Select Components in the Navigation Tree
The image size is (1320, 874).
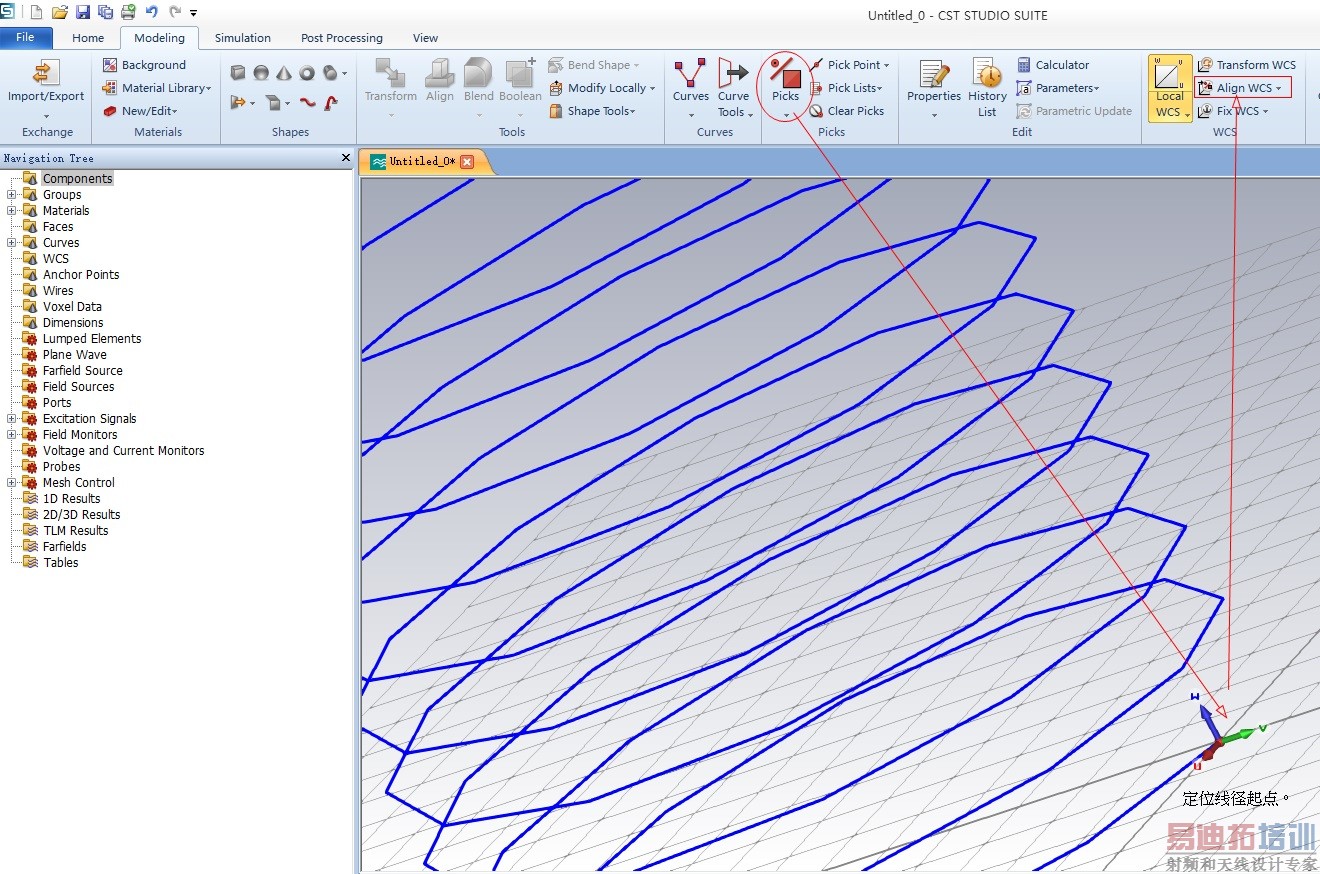pos(77,179)
